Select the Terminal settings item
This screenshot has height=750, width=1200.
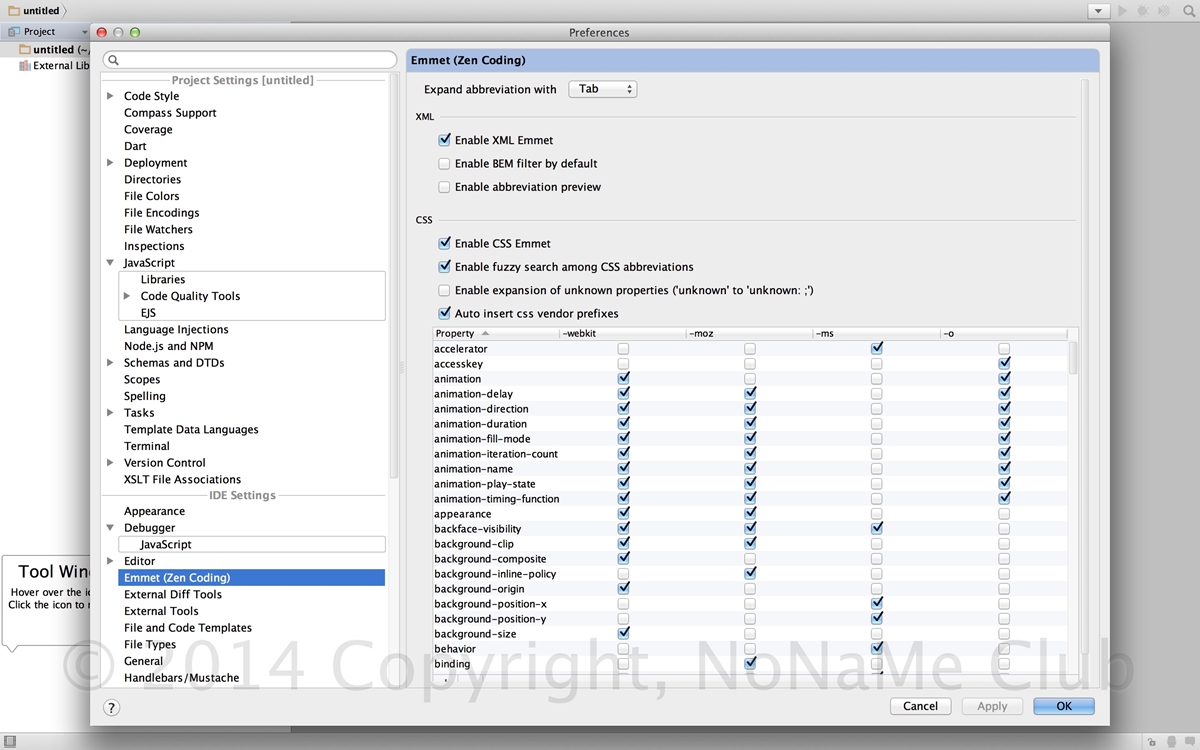[x=147, y=446]
